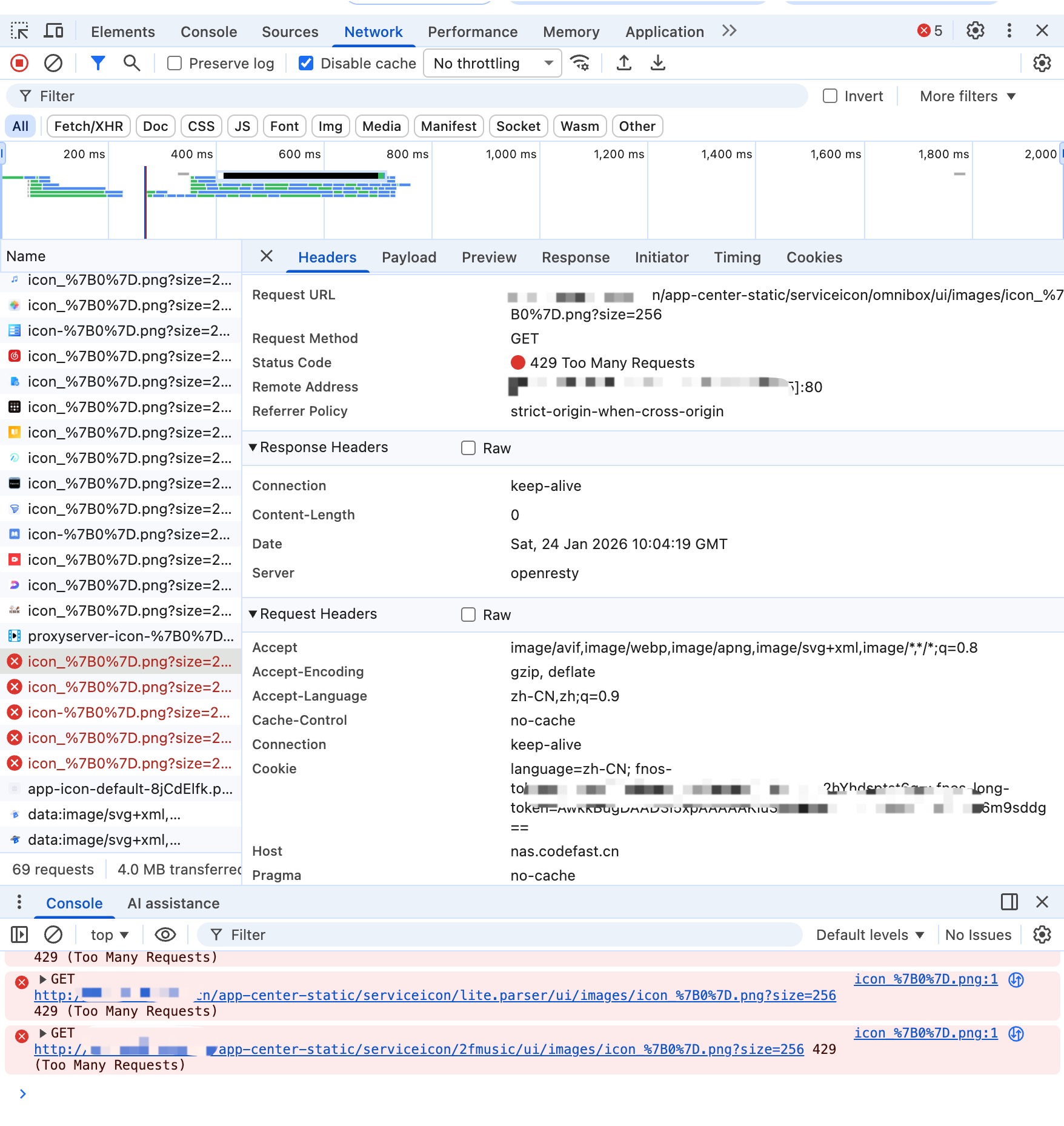This screenshot has height=1126, width=1064.
Task: Filter requests by Fetch/XHR type
Action: coord(88,126)
